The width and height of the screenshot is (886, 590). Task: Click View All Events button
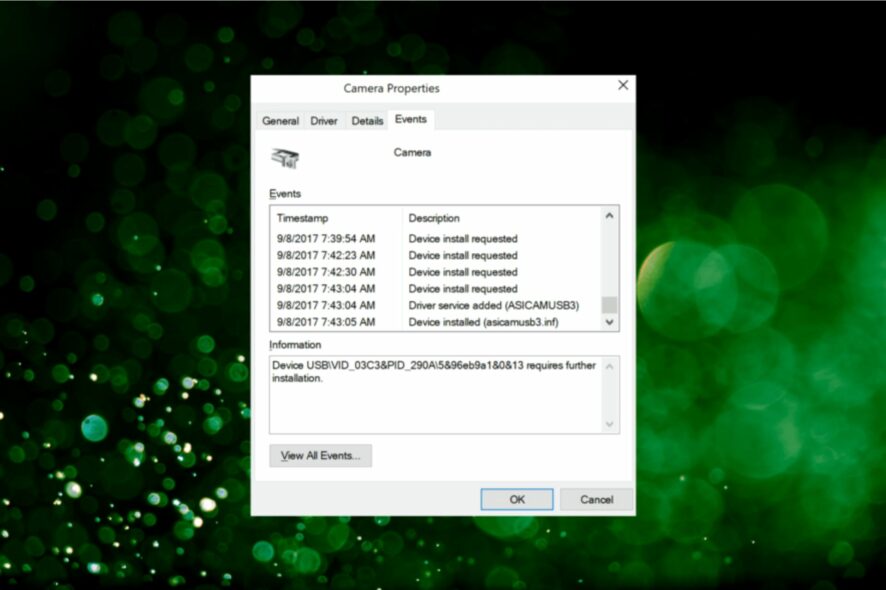click(320, 455)
